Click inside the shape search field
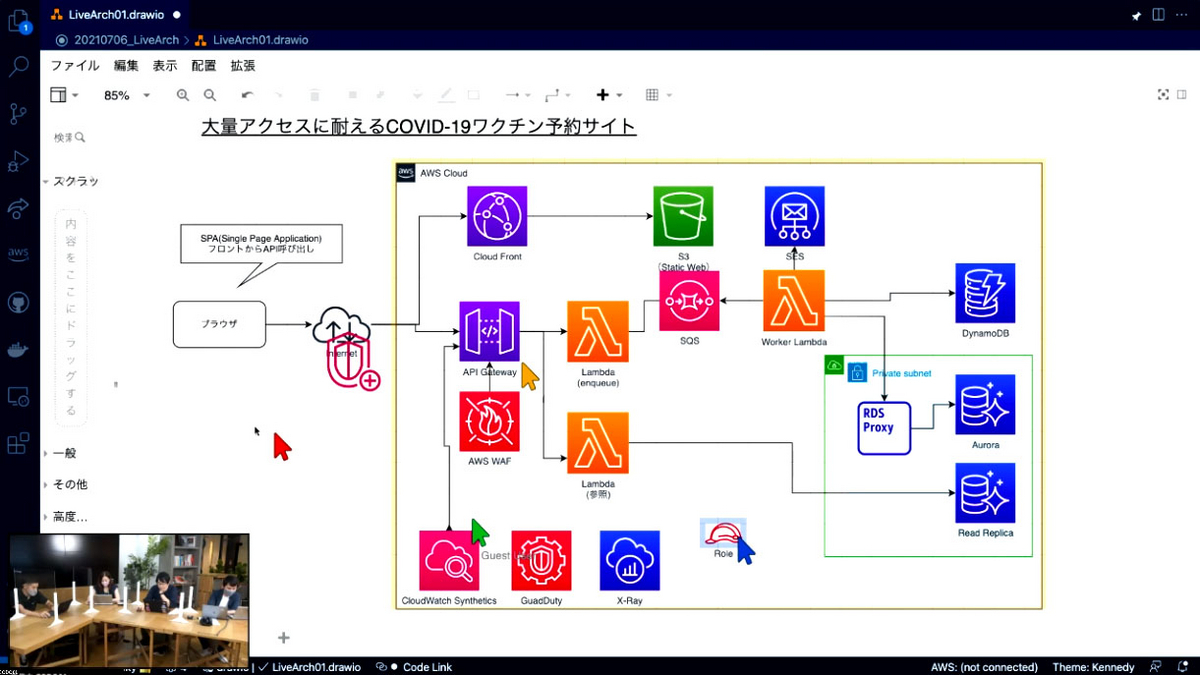The height and width of the screenshot is (675, 1200). tap(70, 138)
